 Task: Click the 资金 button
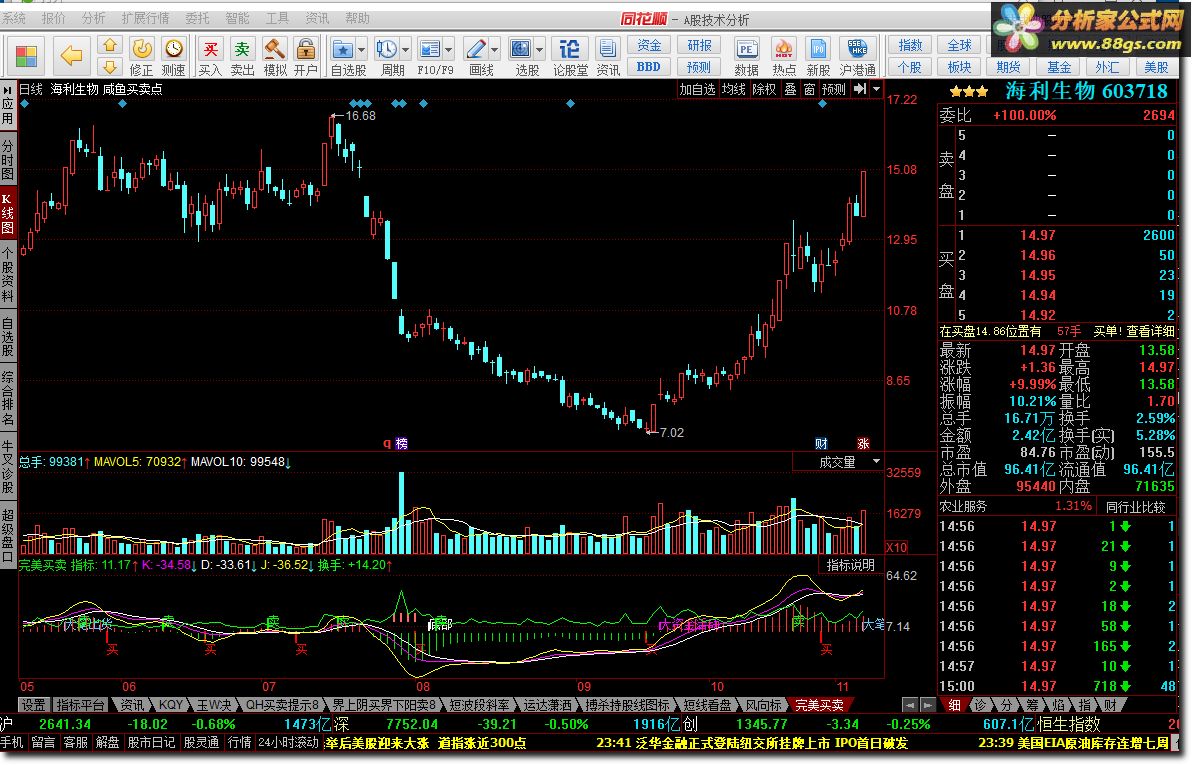tap(649, 46)
